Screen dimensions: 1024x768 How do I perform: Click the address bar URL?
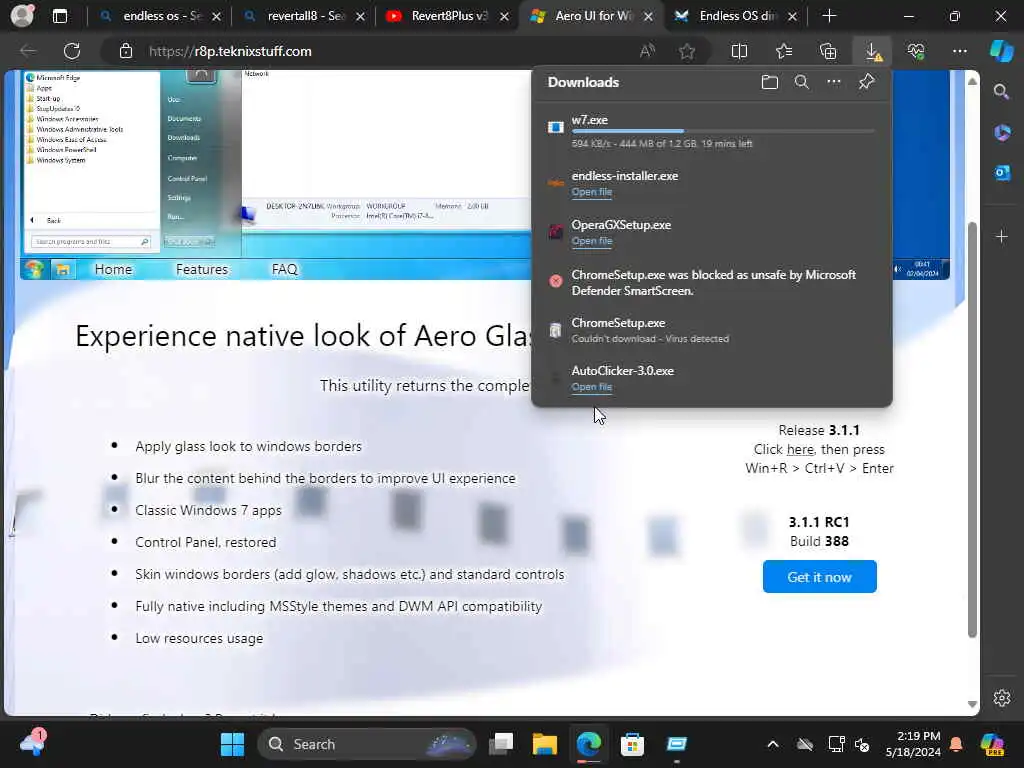tap(230, 51)
